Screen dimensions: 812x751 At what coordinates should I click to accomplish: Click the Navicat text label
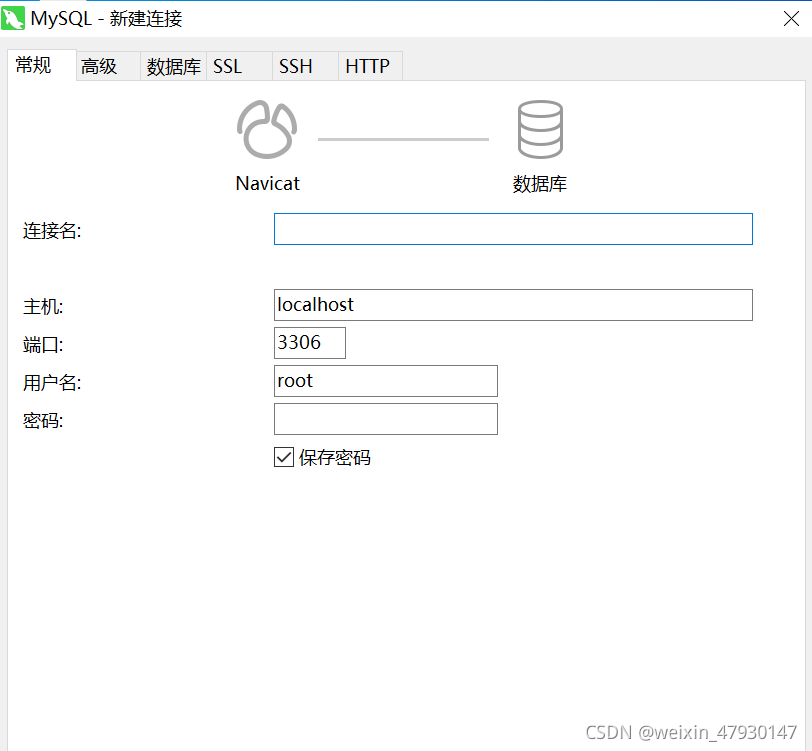pyautogui.click(x=268, y=183)
